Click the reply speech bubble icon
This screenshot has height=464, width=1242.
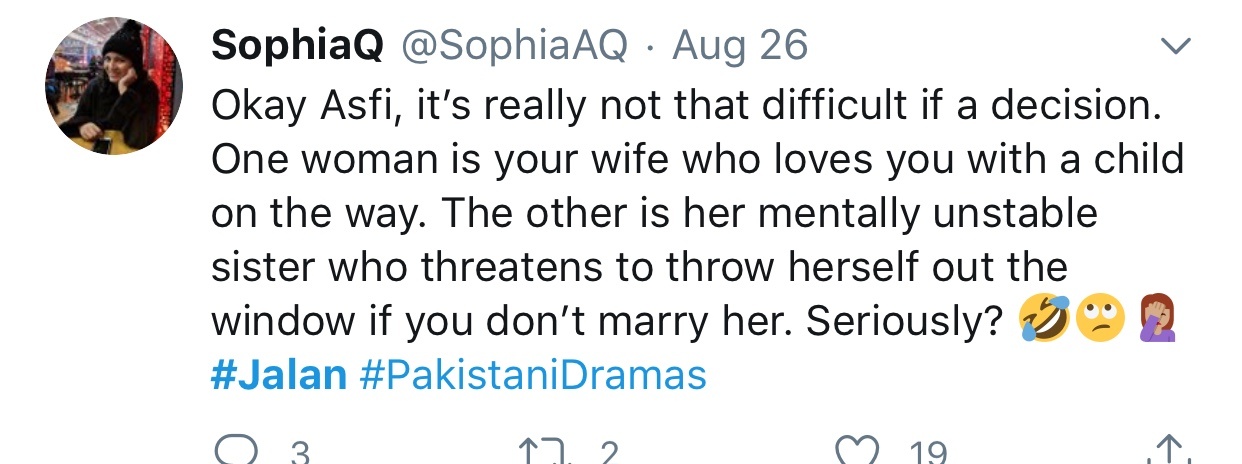pyautogui.click(x=234, y=453)
